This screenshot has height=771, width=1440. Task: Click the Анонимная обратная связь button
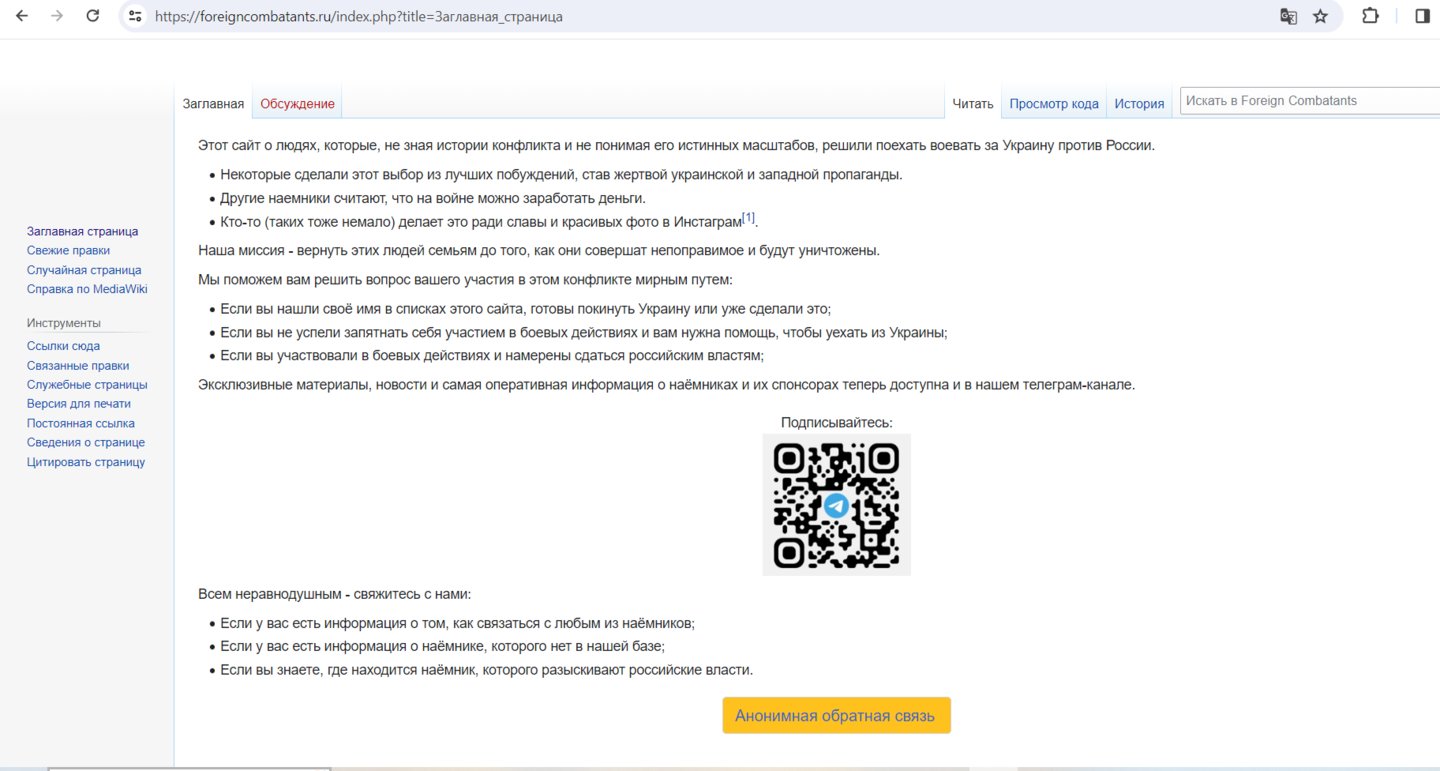pyautogui.click(x=837, y=716)
